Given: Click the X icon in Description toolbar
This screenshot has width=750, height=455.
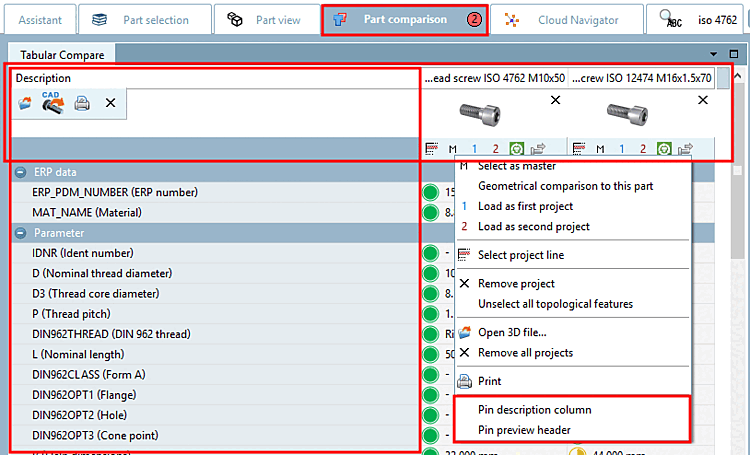Looking at the screenshot, I should 110,103.
